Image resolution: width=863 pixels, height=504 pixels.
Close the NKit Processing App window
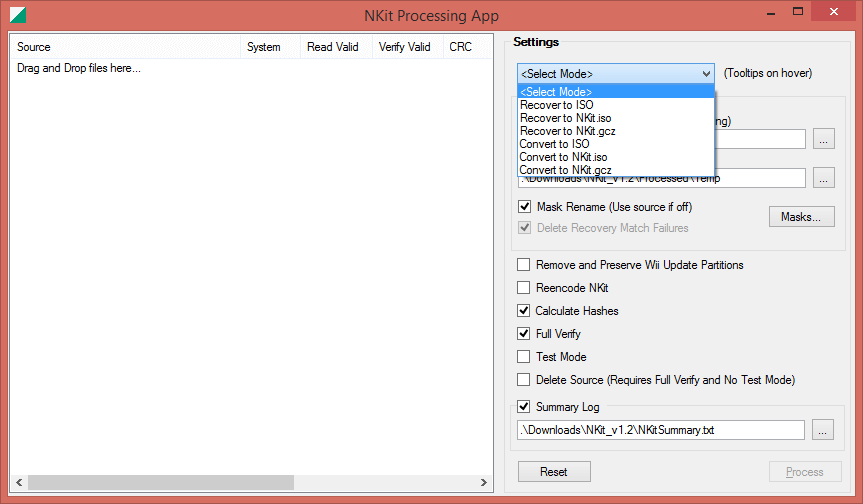tap(834, 12)
